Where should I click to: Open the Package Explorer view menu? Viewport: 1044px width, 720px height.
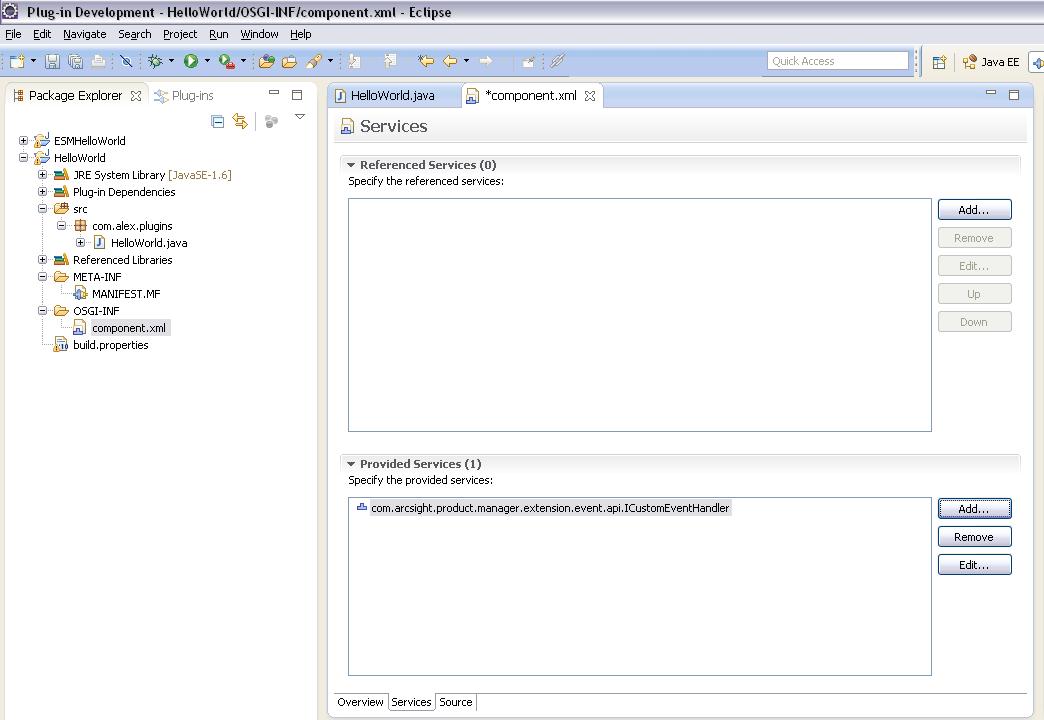(300, 117)
